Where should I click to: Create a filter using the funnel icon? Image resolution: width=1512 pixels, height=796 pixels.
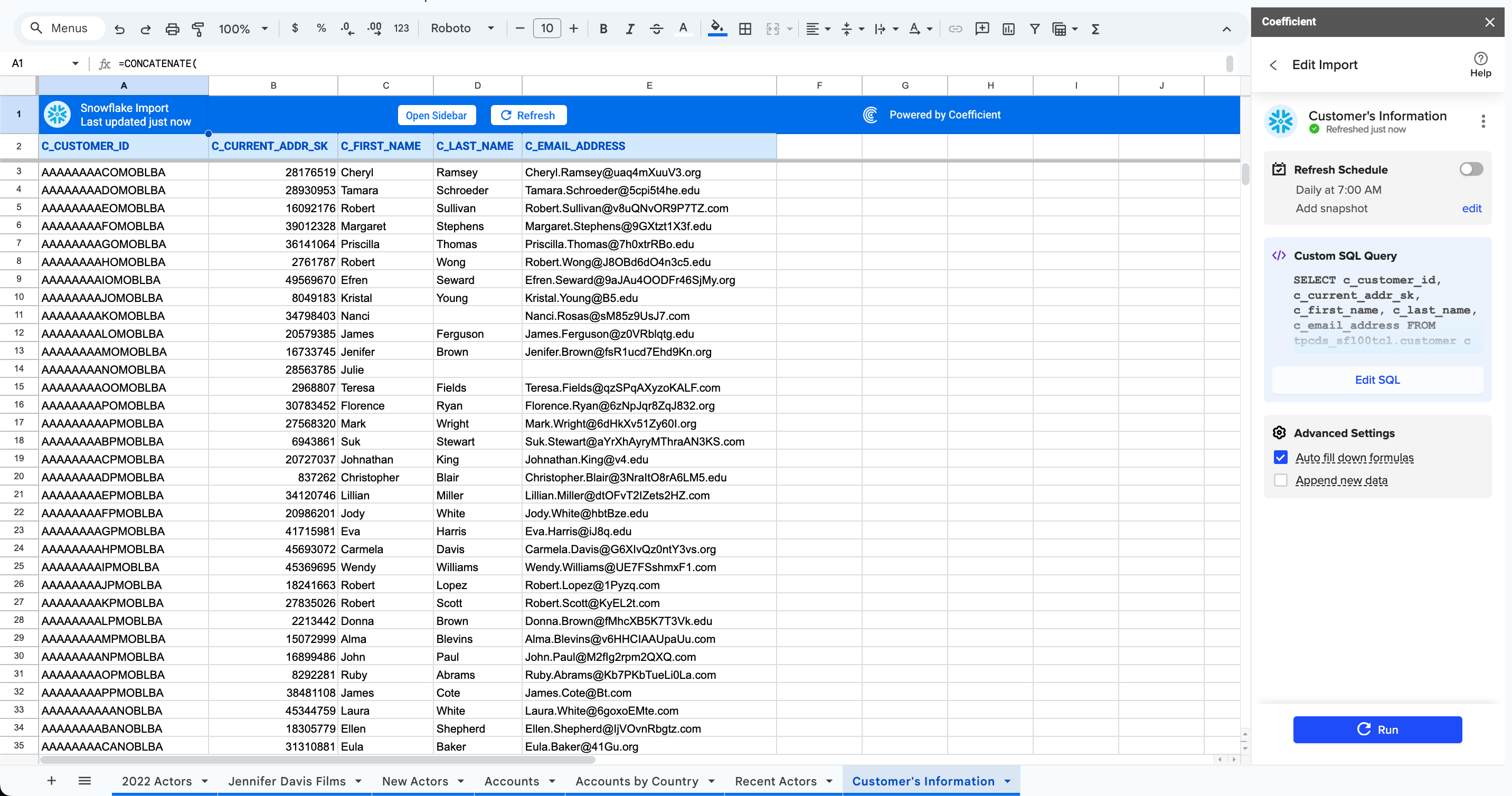point(1035,28)
